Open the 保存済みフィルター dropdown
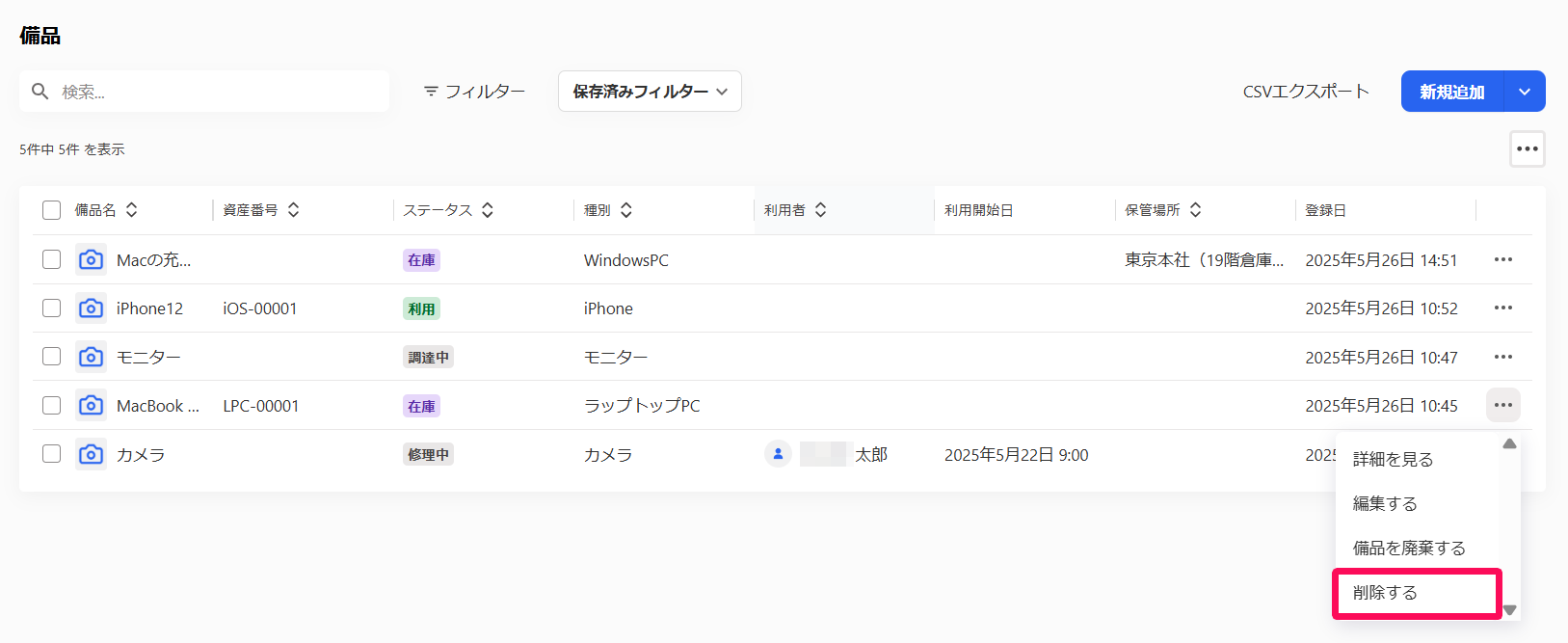 [650, 92]
